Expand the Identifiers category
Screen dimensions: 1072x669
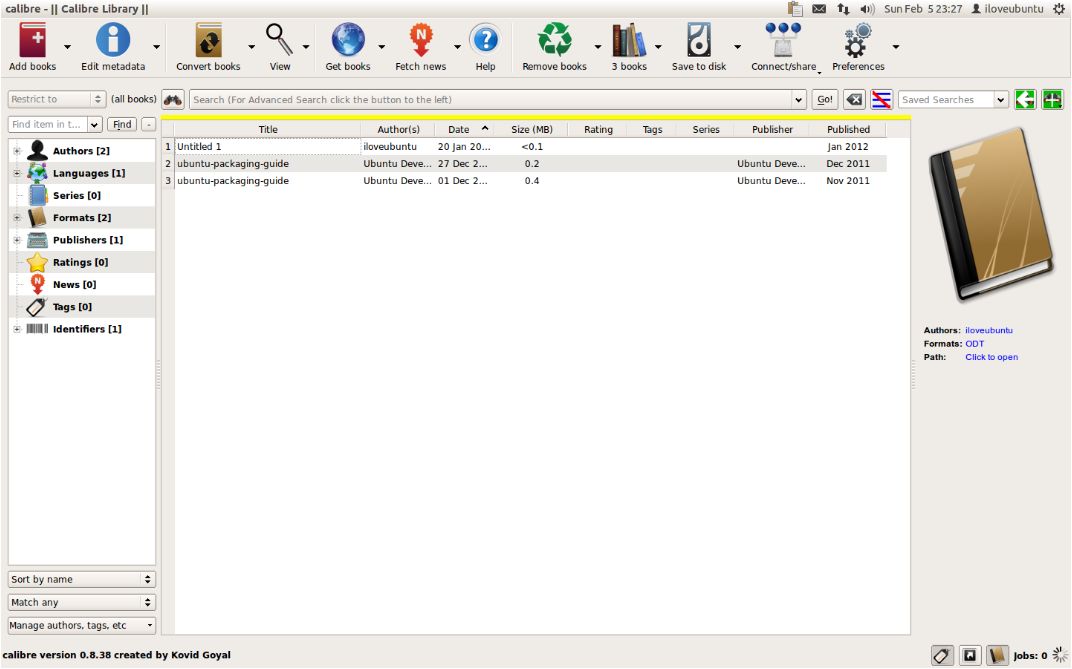click(17, 329)
